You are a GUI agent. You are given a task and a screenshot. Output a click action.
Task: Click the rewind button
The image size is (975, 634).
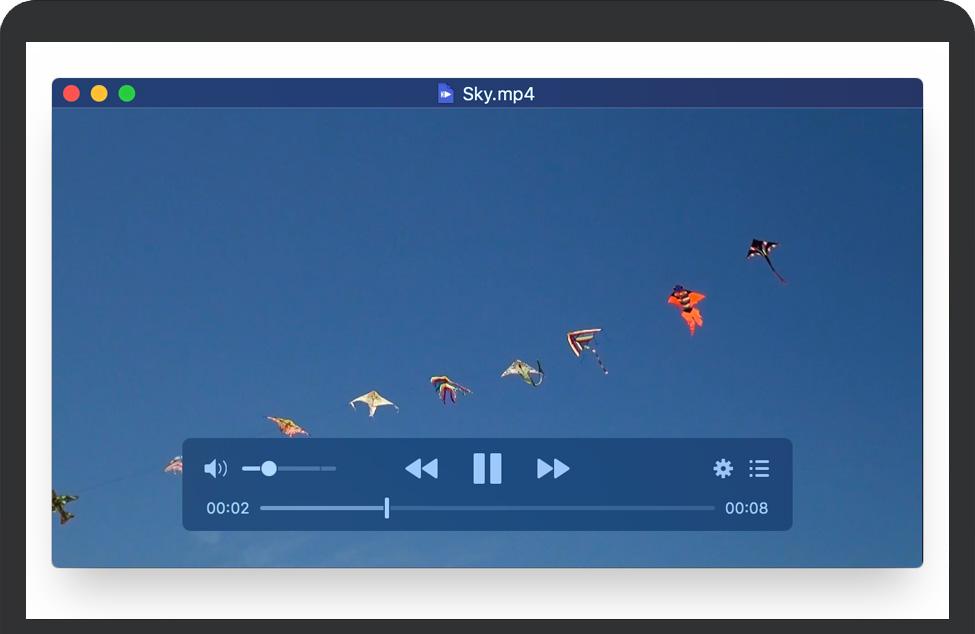coord(421,468)
